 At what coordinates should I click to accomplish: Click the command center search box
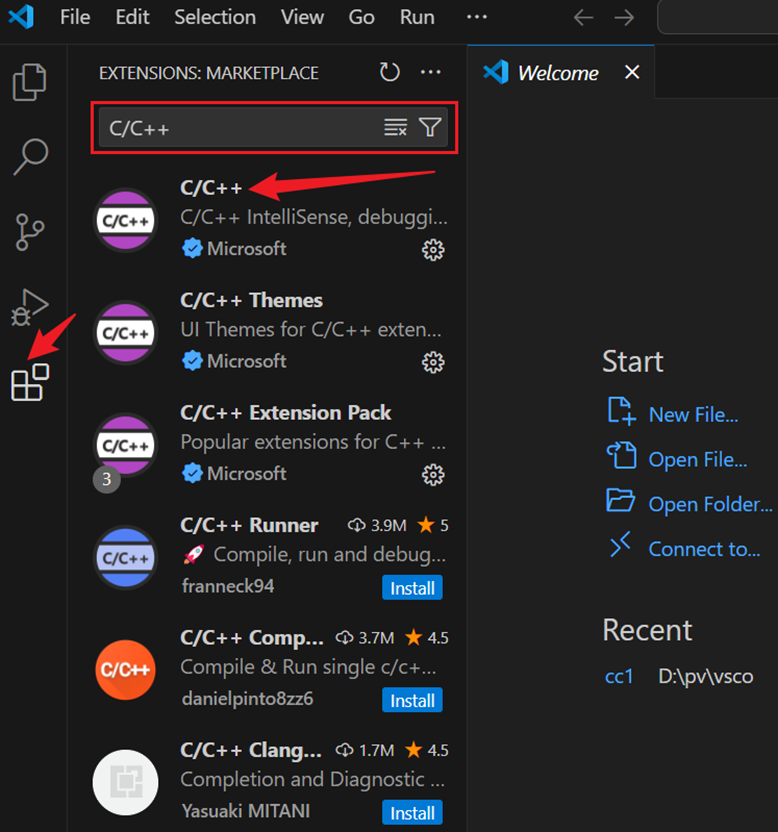[x=718, y=17]
